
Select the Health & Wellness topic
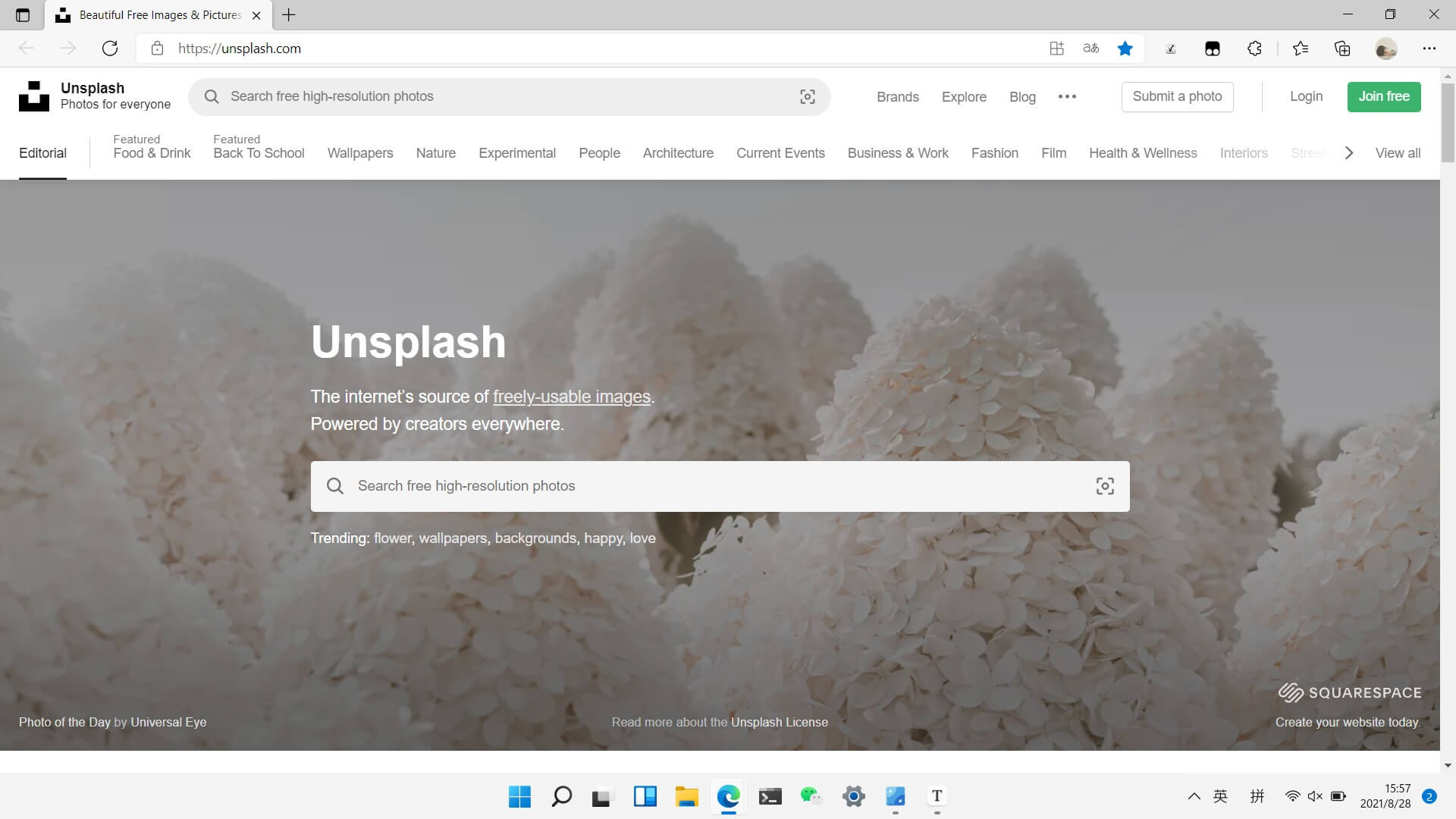point(1143,153)
